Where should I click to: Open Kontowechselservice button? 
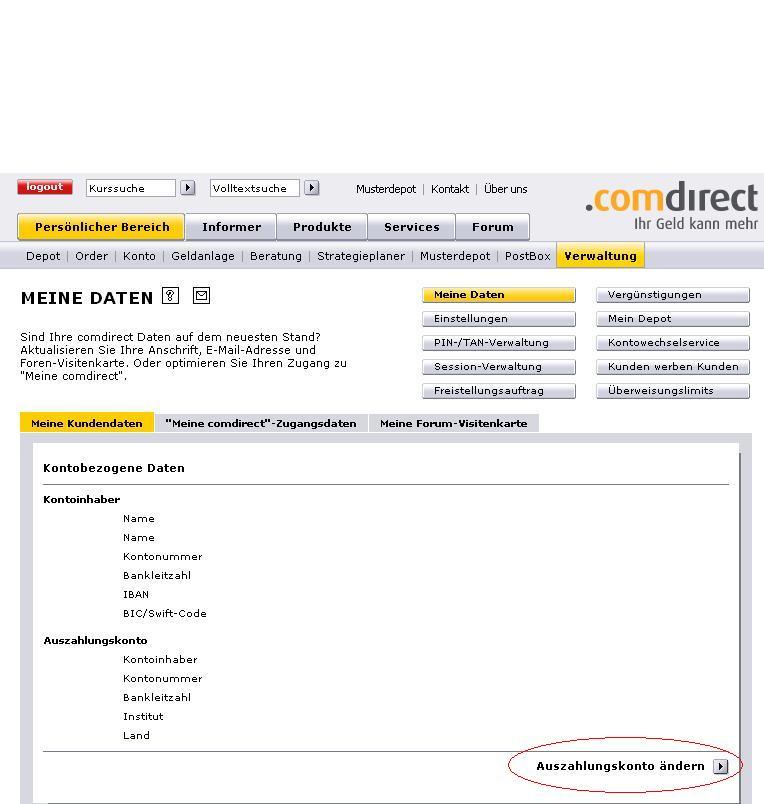click(673, 343)
